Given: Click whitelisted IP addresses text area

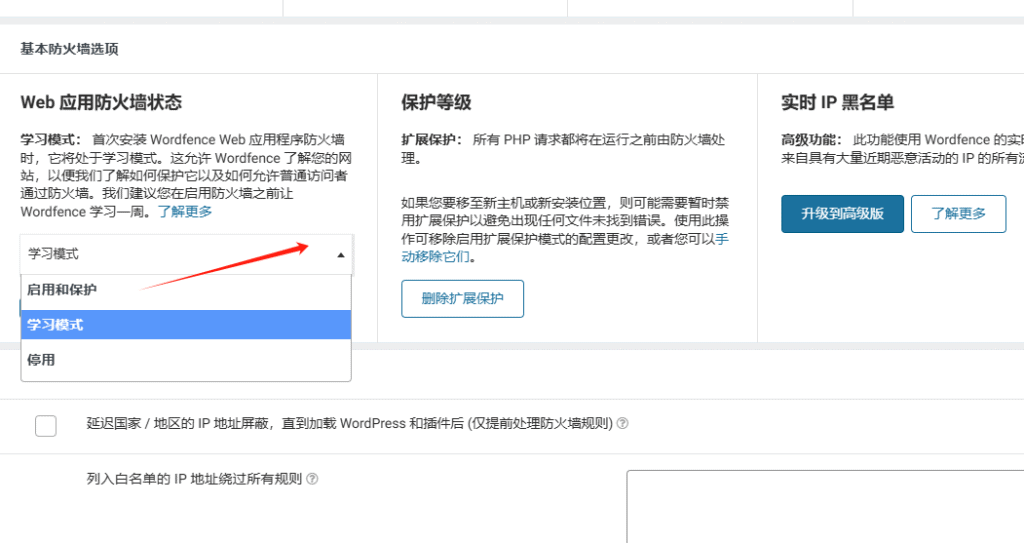Looking at the screenshot, I should click(x=825, y=506).
